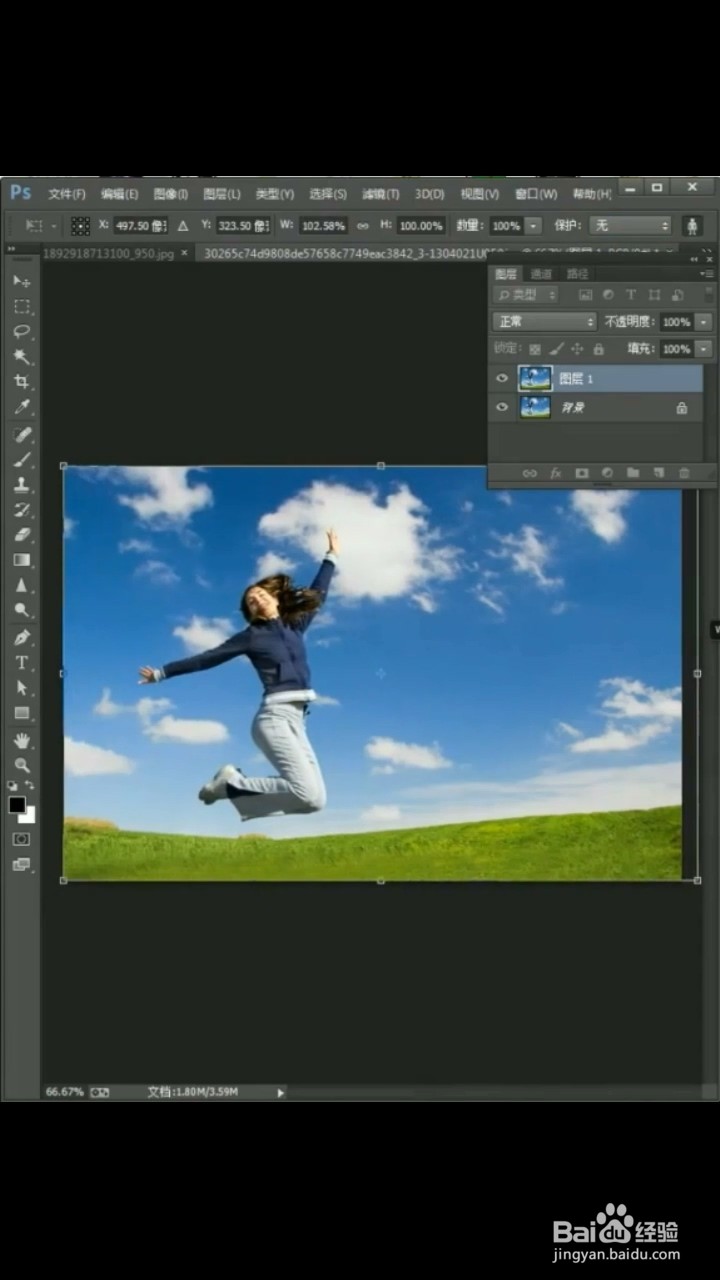Viewport: 720px width, 1280px height.
Task: Toggle Quick Mask mode
Action: (21, 839)
